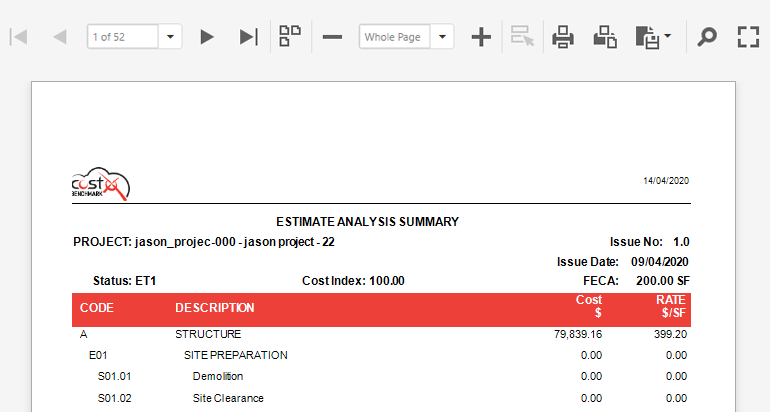Viewport: 770px width, 412px height.
Task: Zoom in with the plus icon
Action: pyautogui.click(x=481, y=37)
